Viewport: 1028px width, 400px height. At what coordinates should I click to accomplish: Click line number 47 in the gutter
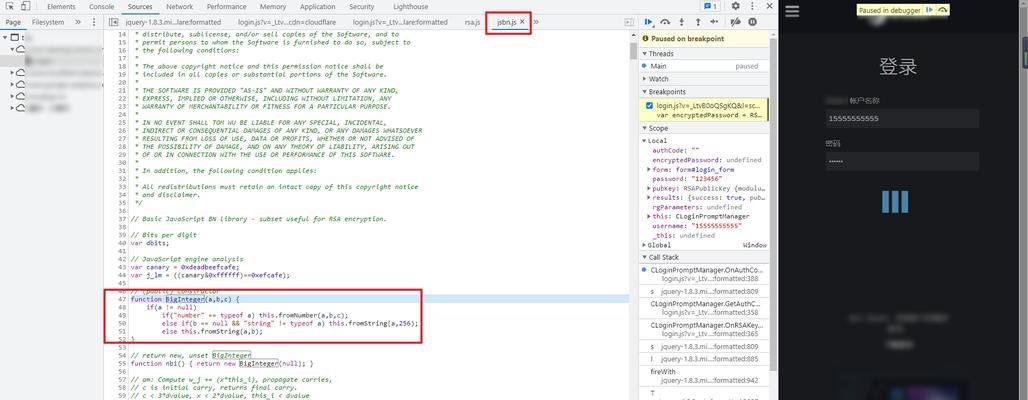[122, 299]
